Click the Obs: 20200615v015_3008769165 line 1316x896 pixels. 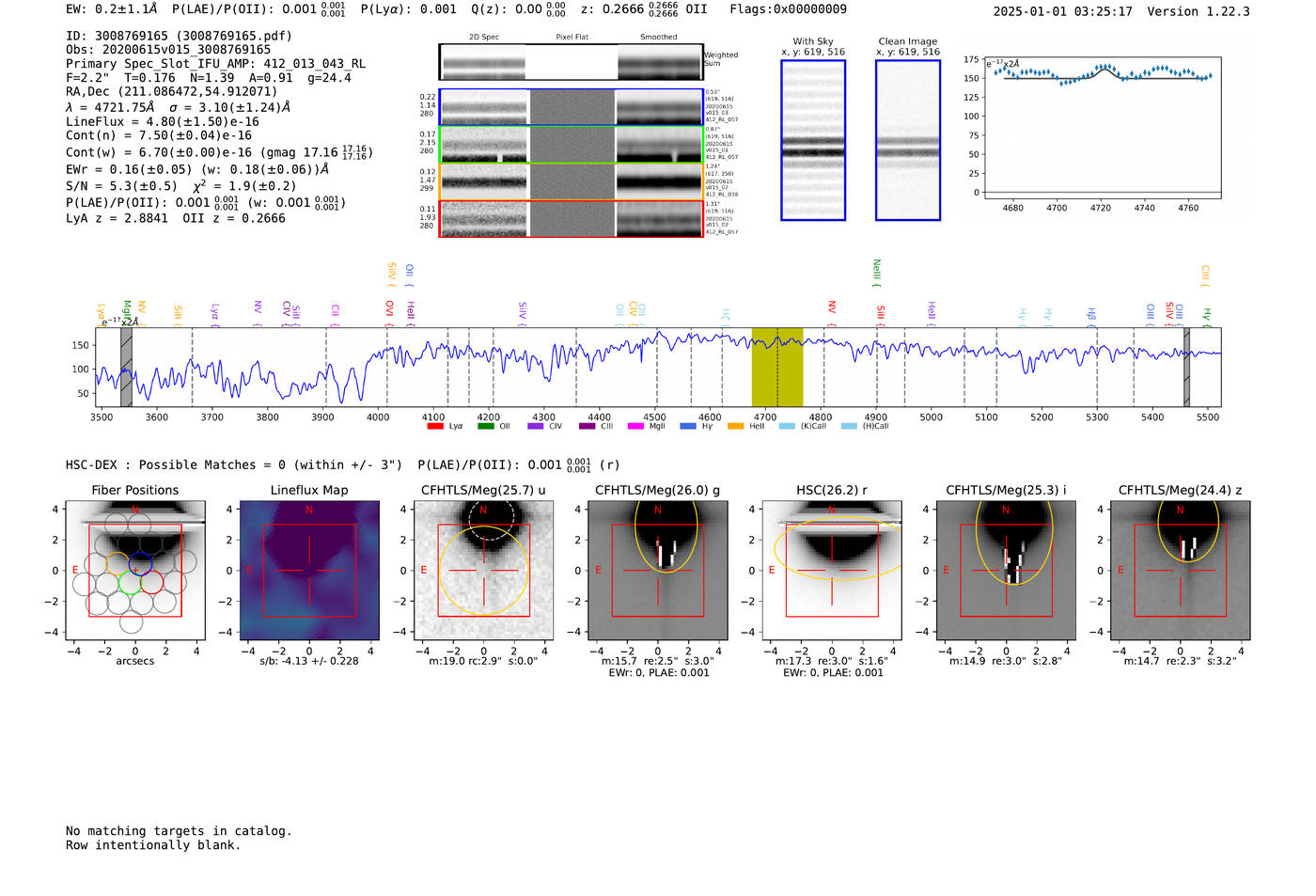coord(168,50)
